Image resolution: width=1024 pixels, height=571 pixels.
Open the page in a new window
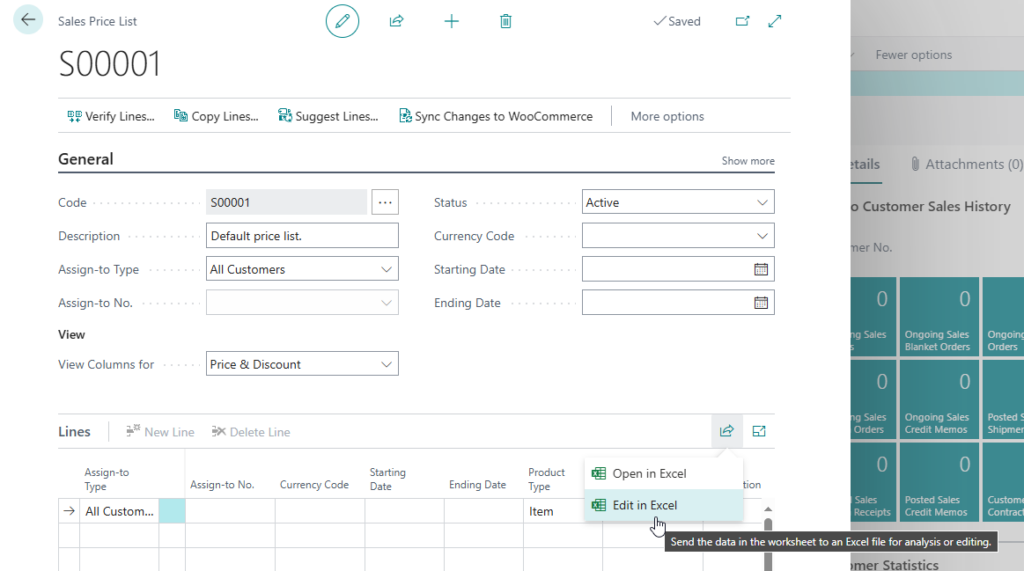coord(743,21)
